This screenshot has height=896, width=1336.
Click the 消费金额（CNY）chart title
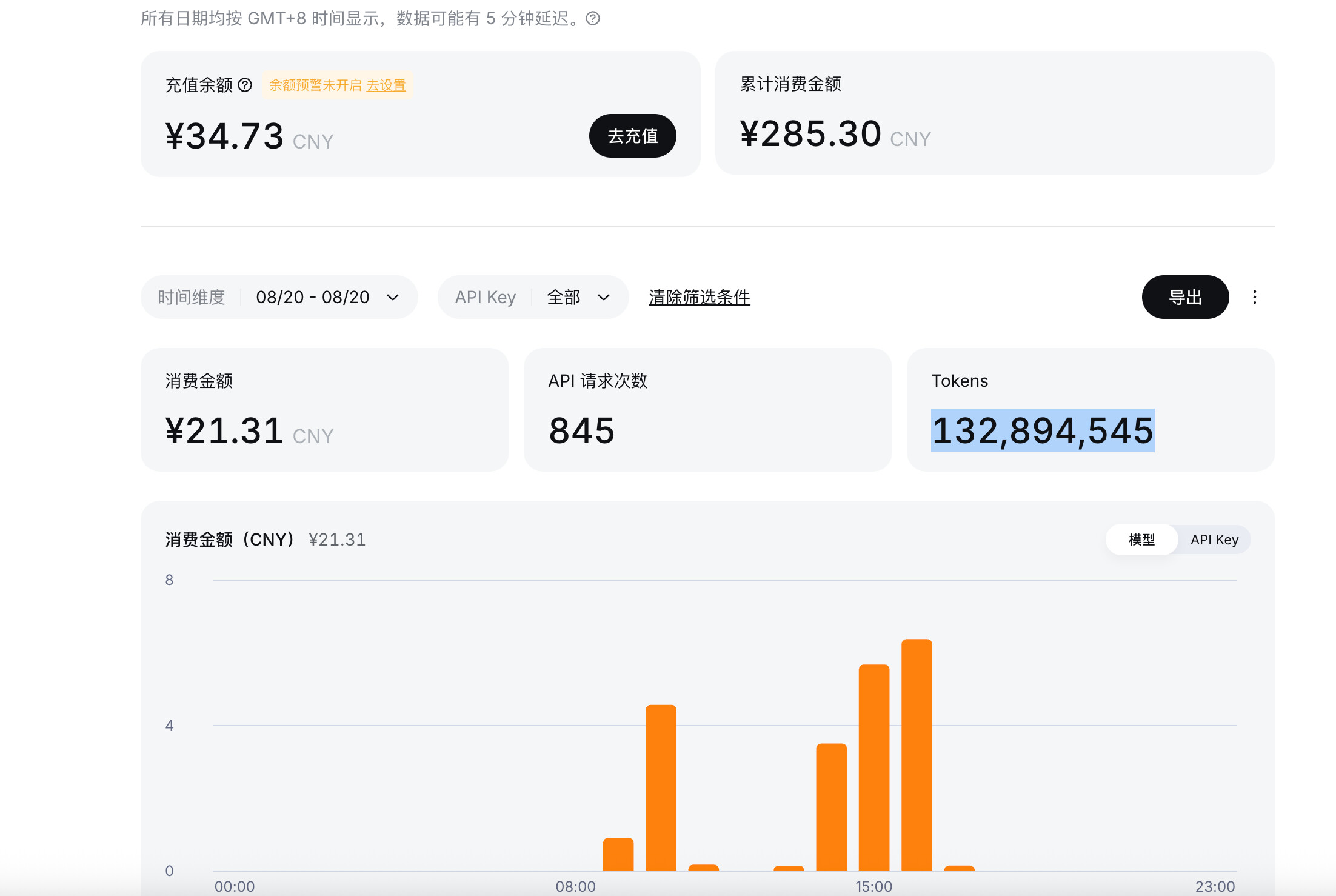tap(230, 540)
